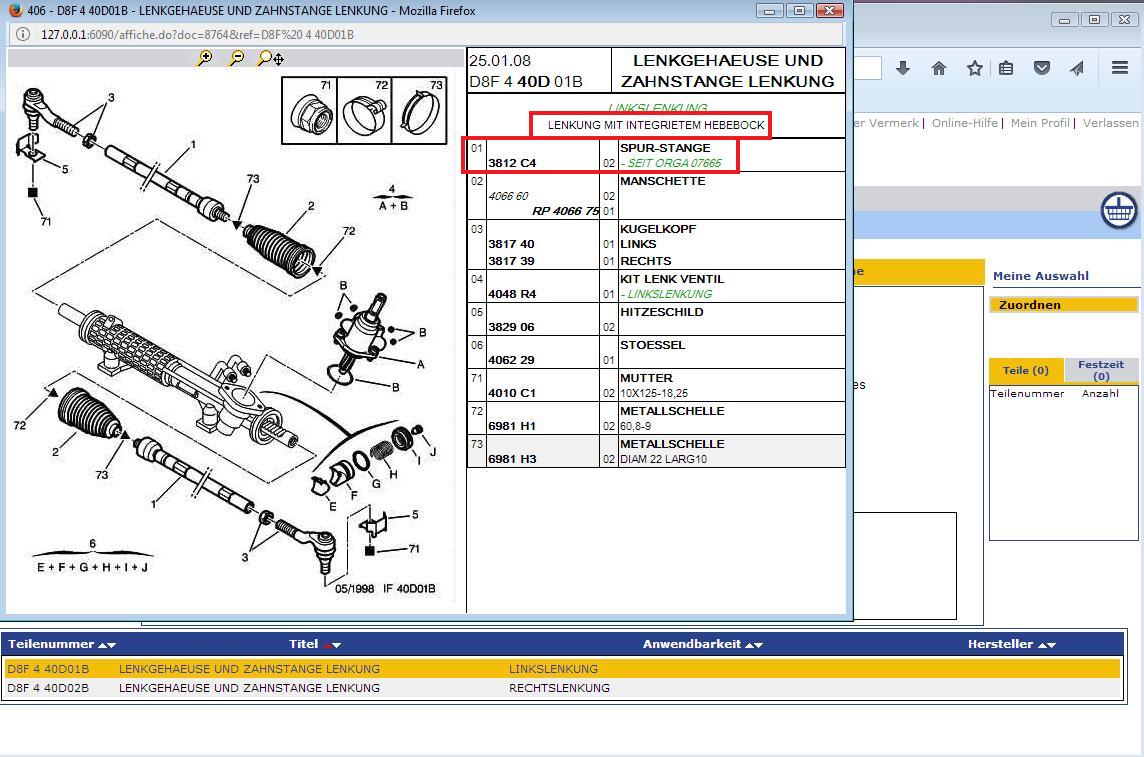Show bookmarks list icon in toolbar
This screenshot has height=757, width=1144.
pos(1006,68)
